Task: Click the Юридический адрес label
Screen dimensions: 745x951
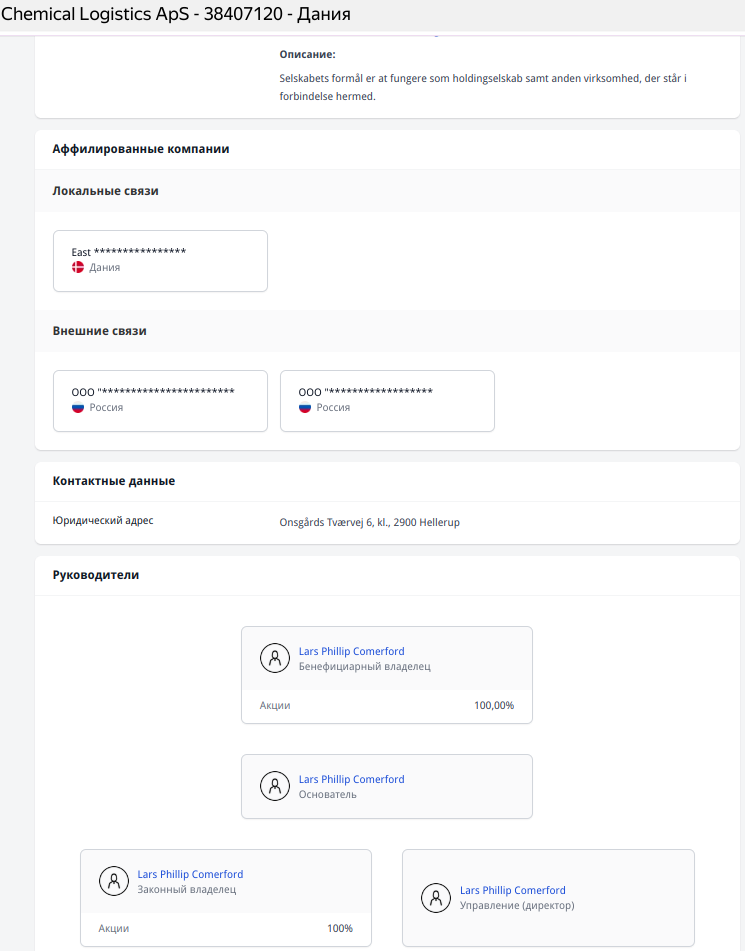Action: [x=103, y=520]
